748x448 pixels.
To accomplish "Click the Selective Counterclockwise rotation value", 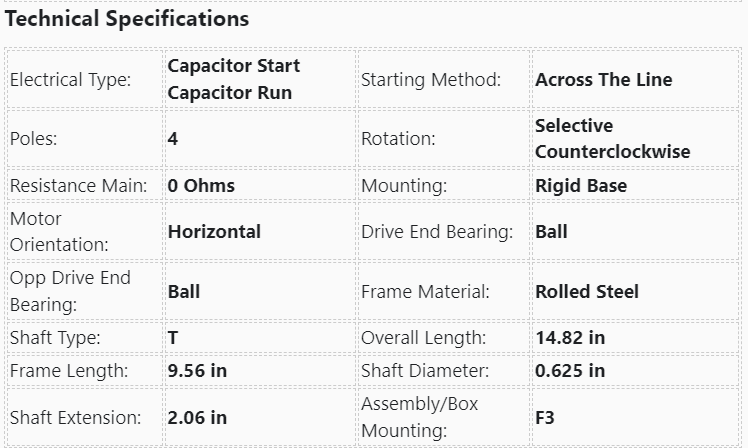I will 612,139.
